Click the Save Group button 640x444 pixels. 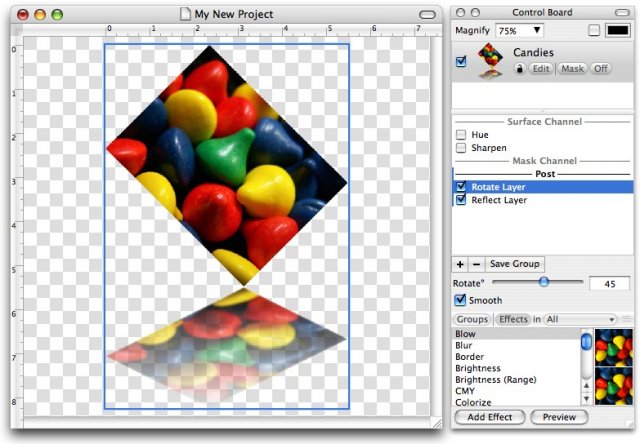click(515, 264)
